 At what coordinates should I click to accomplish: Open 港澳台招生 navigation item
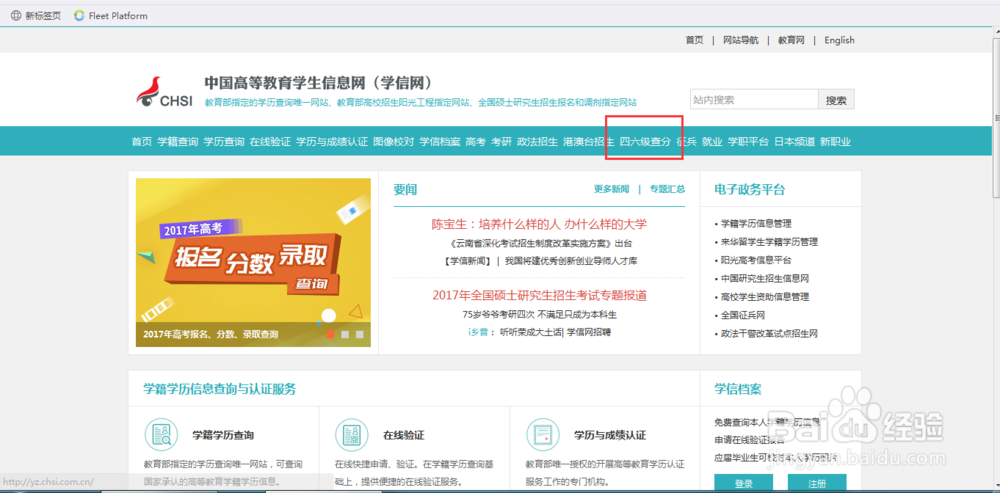pos(589,142)
